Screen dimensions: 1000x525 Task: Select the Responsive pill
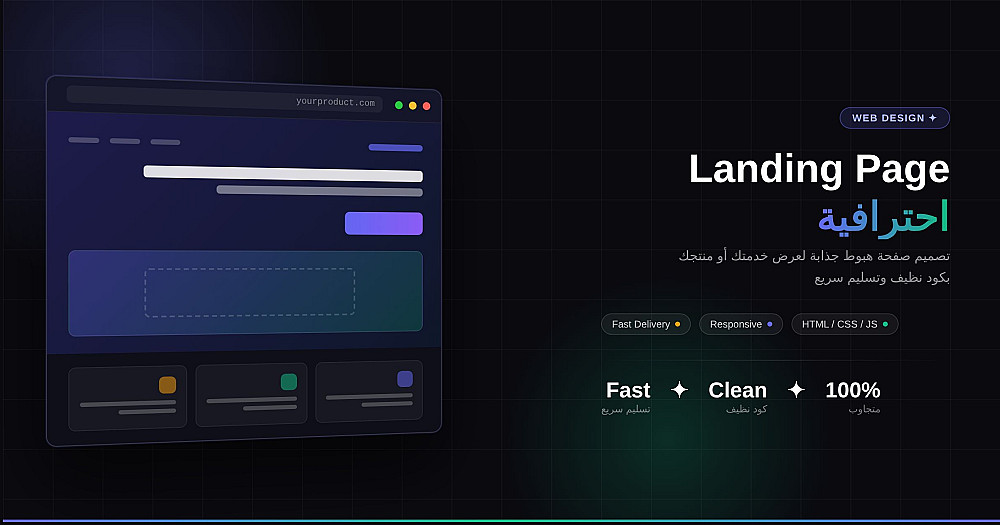(740, 324)
